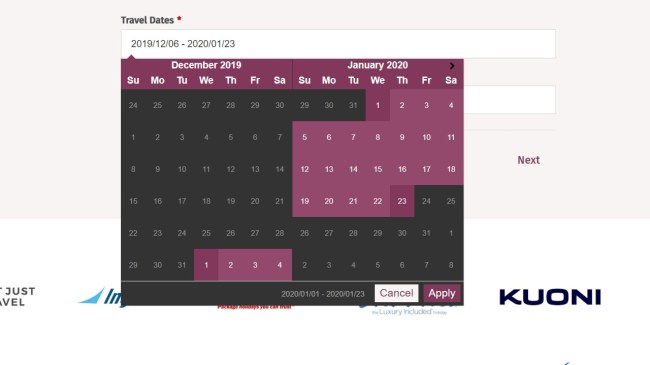Pick January 24 in January 2020 calendar
650x365 pixels.
[x=426, y=201]
